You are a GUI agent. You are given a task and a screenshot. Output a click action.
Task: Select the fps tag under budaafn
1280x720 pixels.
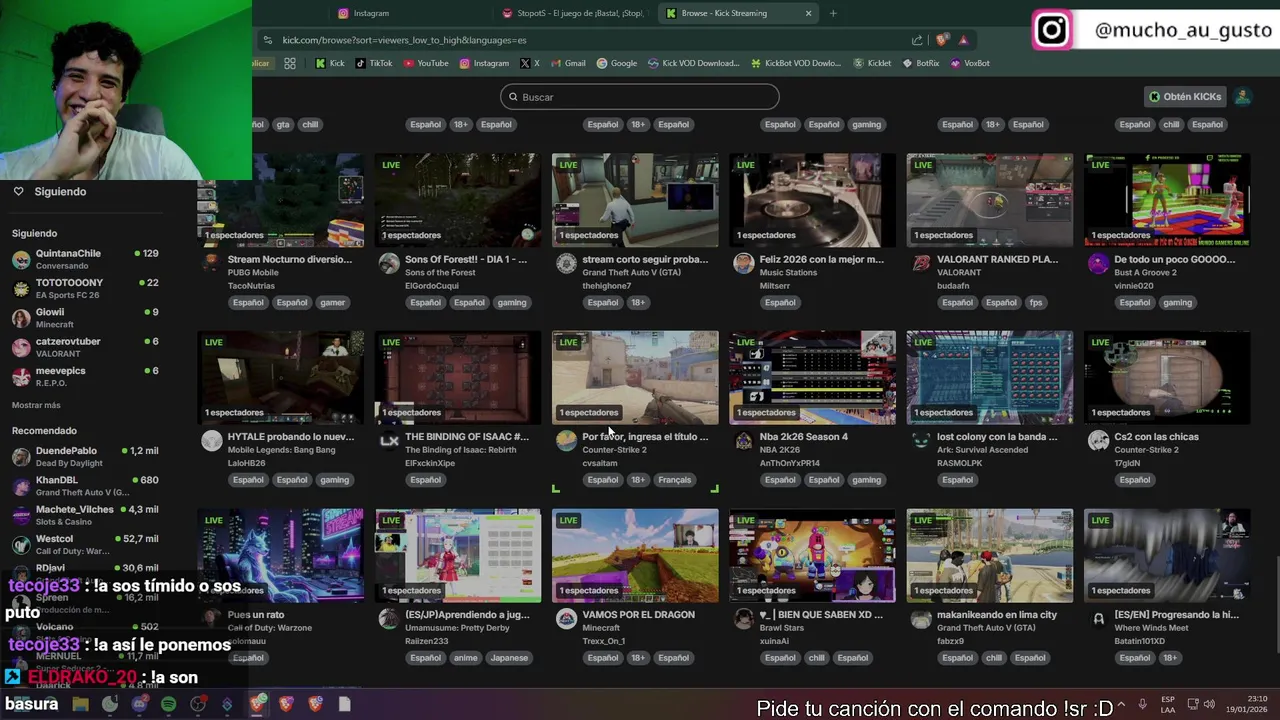[1036, 302]
